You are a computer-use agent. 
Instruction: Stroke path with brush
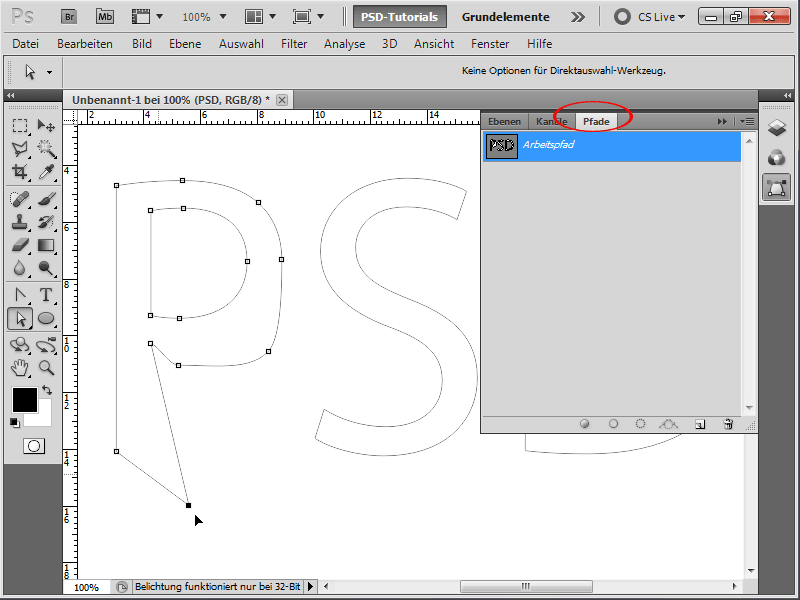pos(613,424)
